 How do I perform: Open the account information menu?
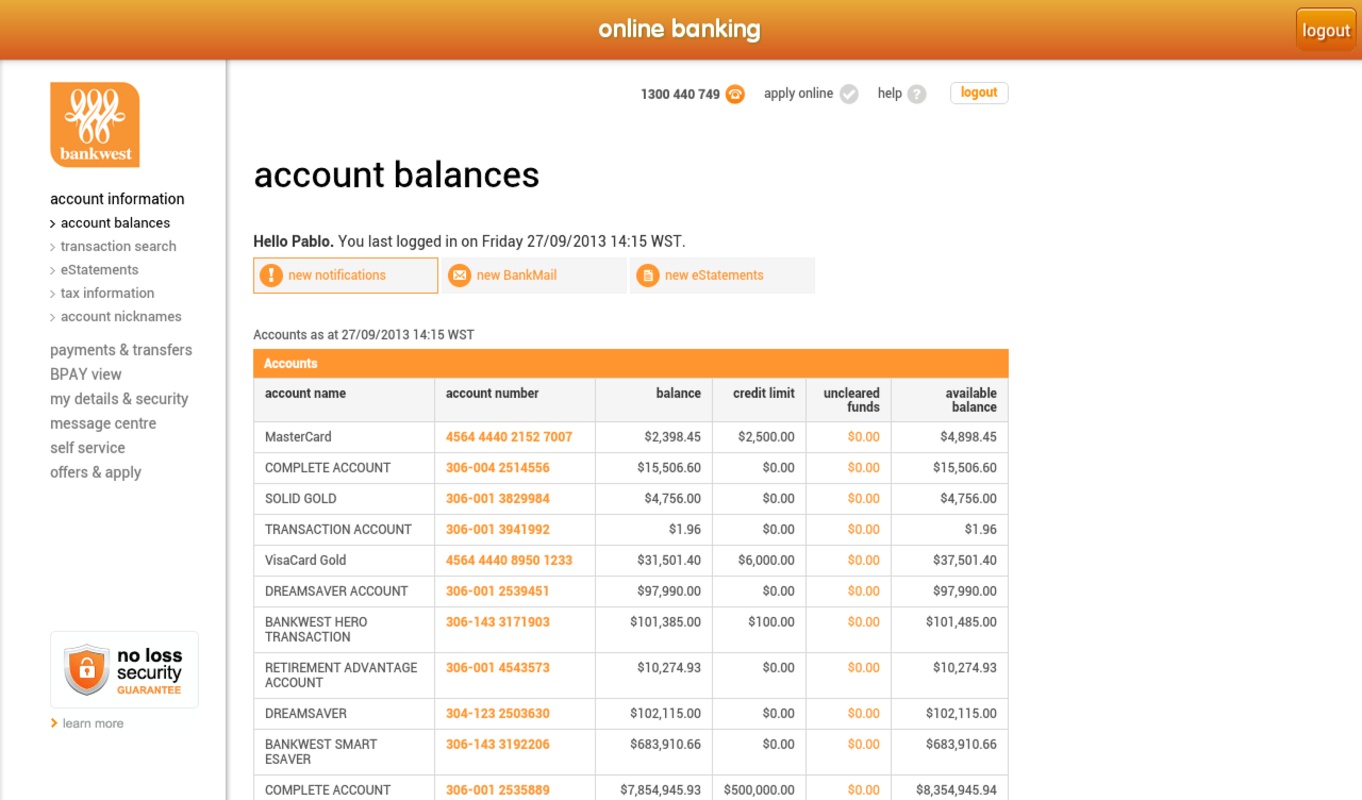click(x=117, y=199)
